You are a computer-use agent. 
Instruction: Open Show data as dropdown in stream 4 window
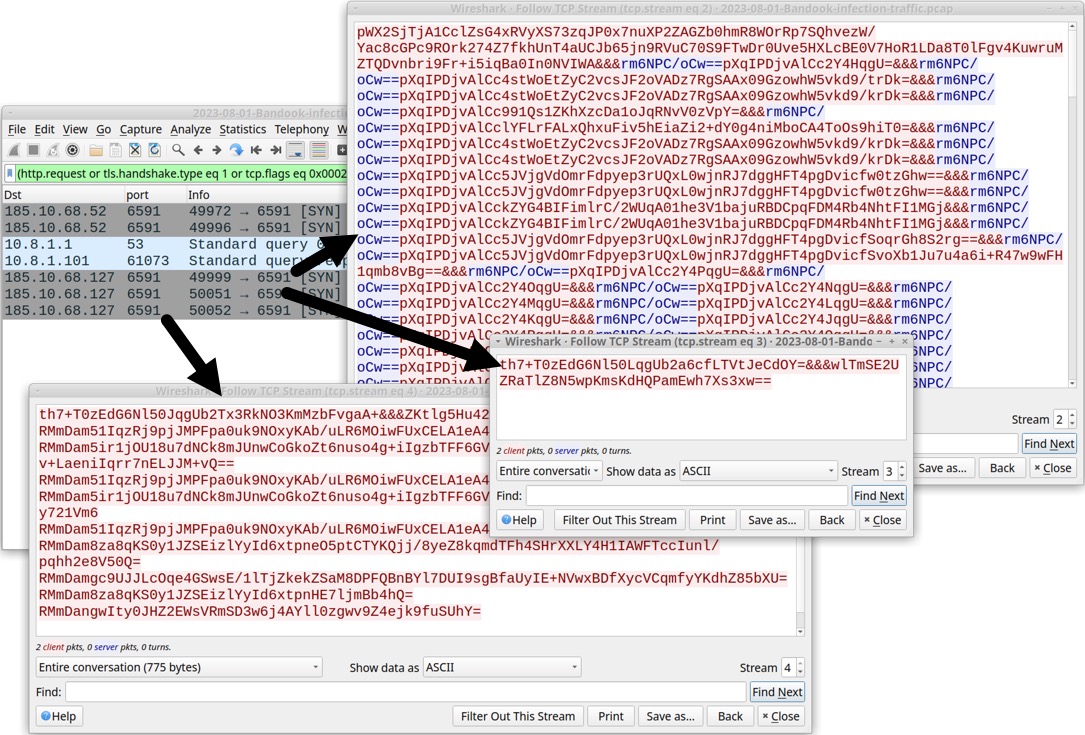tap(502, 667)
